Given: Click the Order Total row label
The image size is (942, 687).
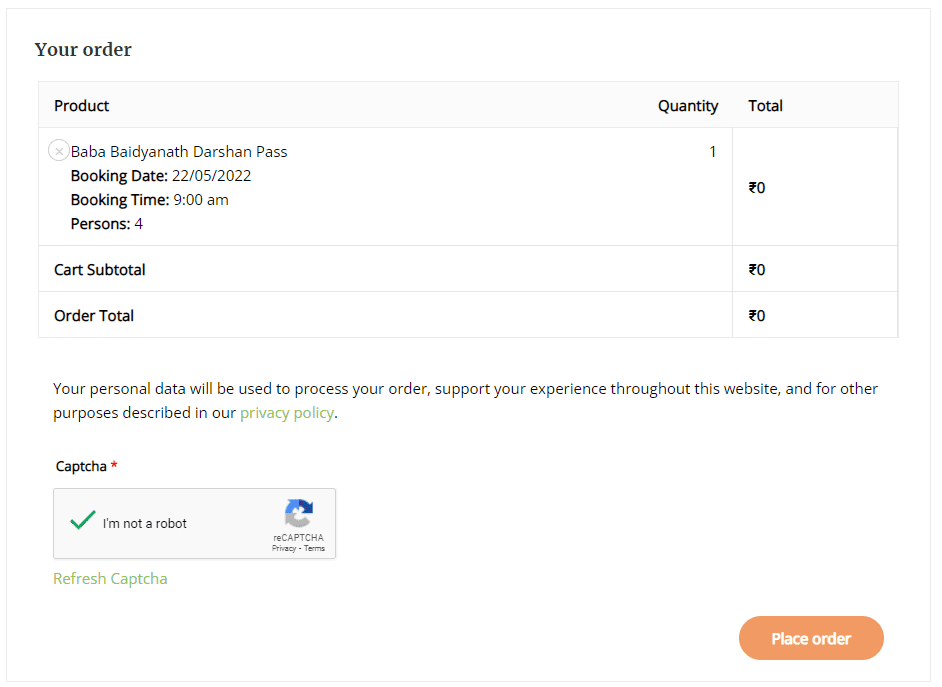Looking at the screenshot, I should pos(94,316).
